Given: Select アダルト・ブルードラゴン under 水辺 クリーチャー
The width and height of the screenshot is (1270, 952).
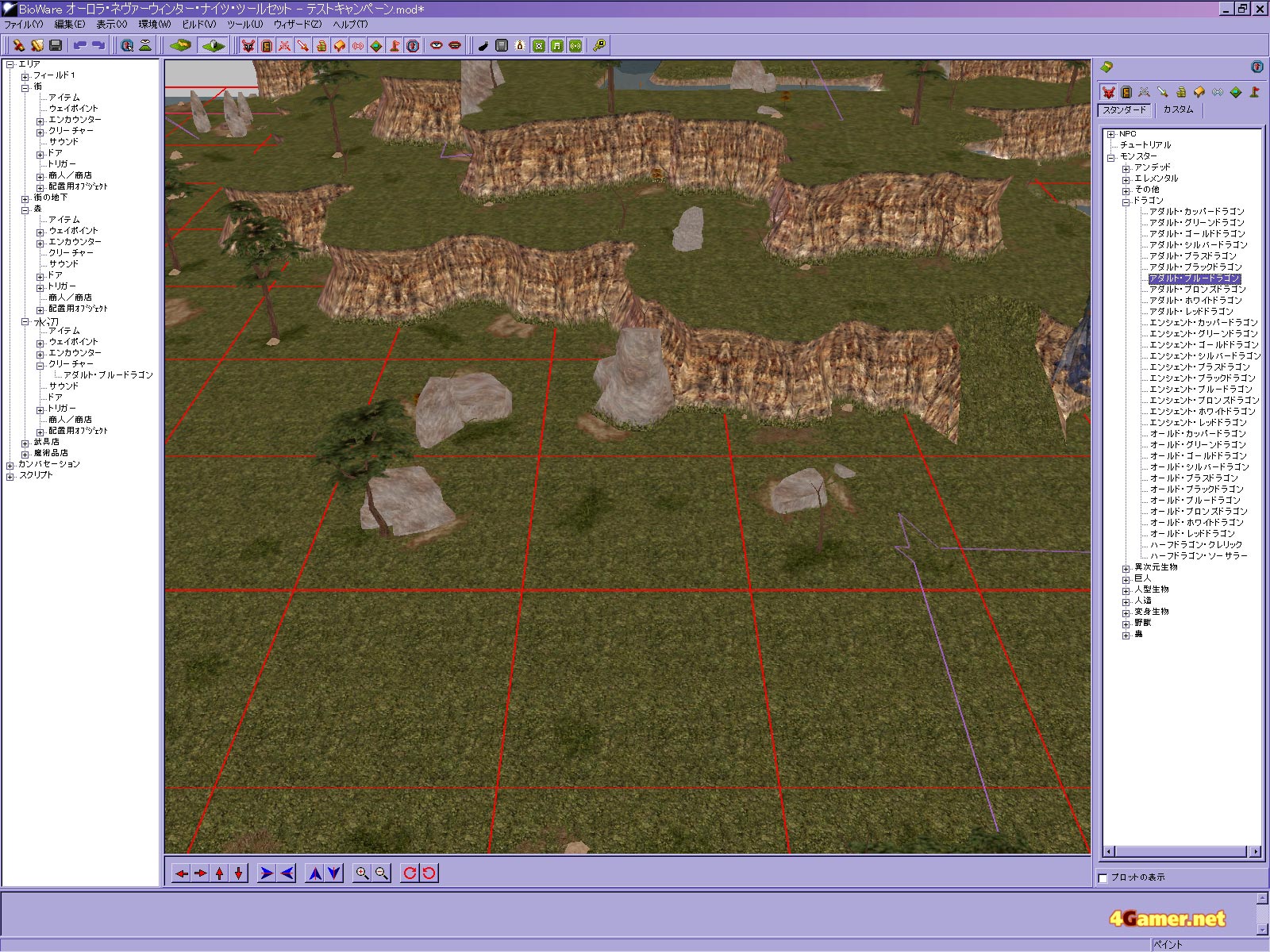Looking at the screenshot, I should click(x=109, y=375).
